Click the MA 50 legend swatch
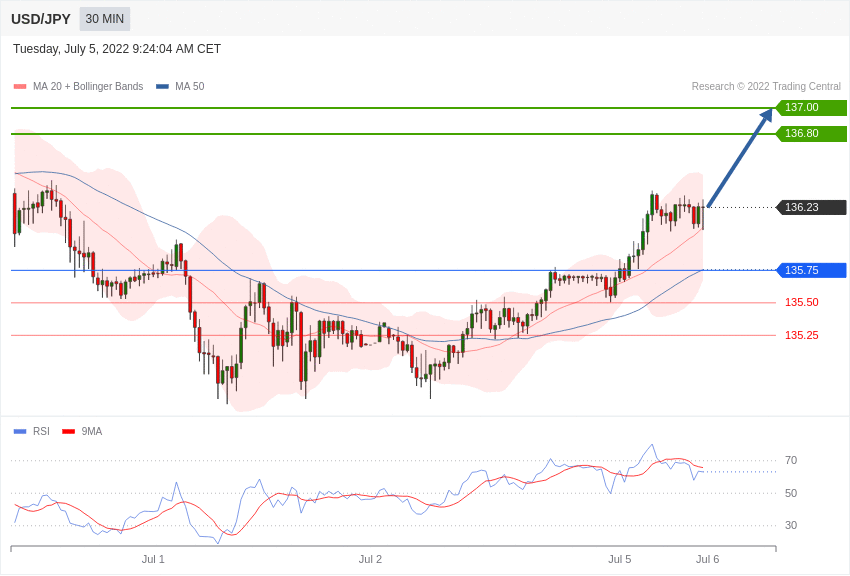Viewport: 850px width, 576px height. pyautogui.click(x=162, y=87)
